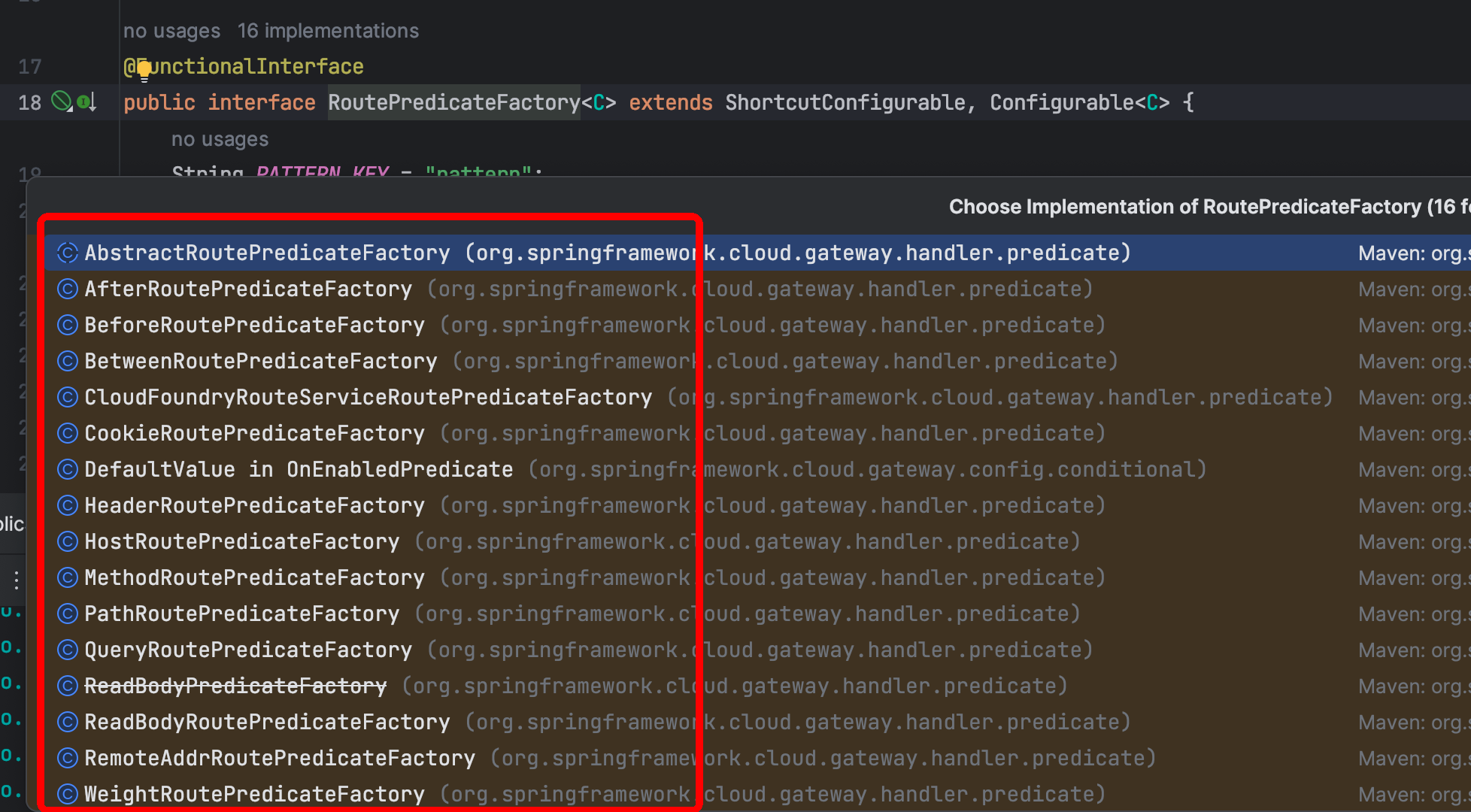Pick HostRoutePredicateFactory from the list
This screenshot has height=812, width=1471.
click(758, 541)
